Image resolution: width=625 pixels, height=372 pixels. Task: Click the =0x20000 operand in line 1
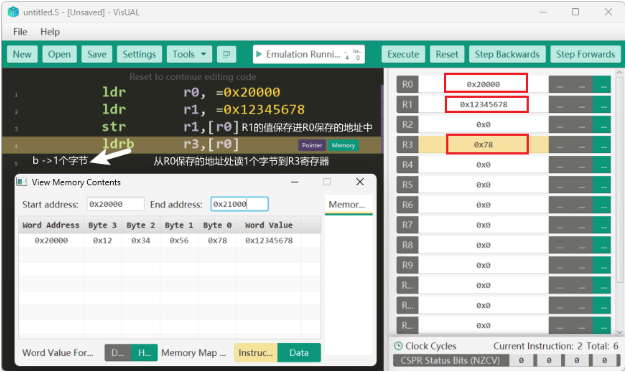tap(248, 92)
